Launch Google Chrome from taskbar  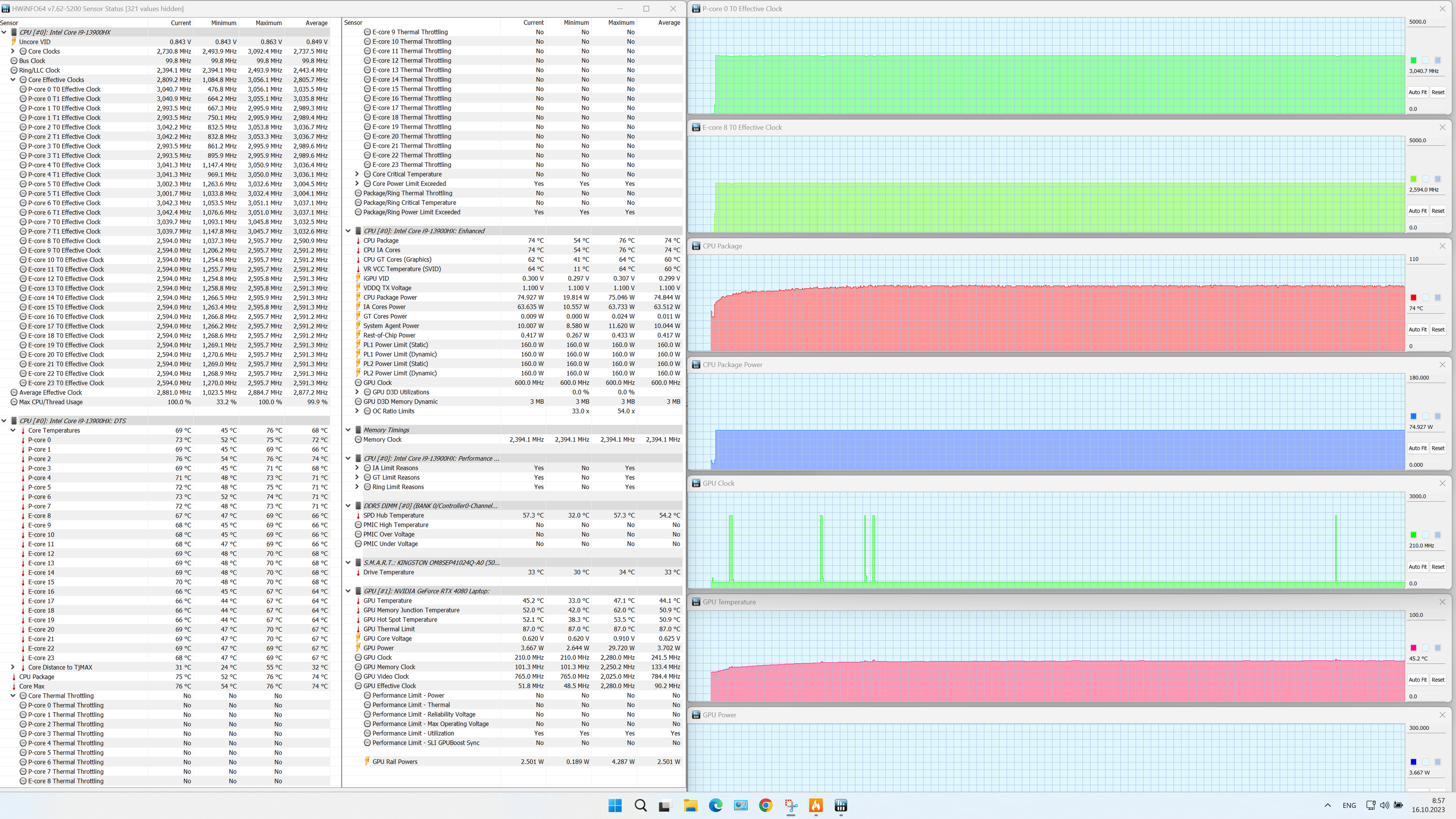click(766, 805)
